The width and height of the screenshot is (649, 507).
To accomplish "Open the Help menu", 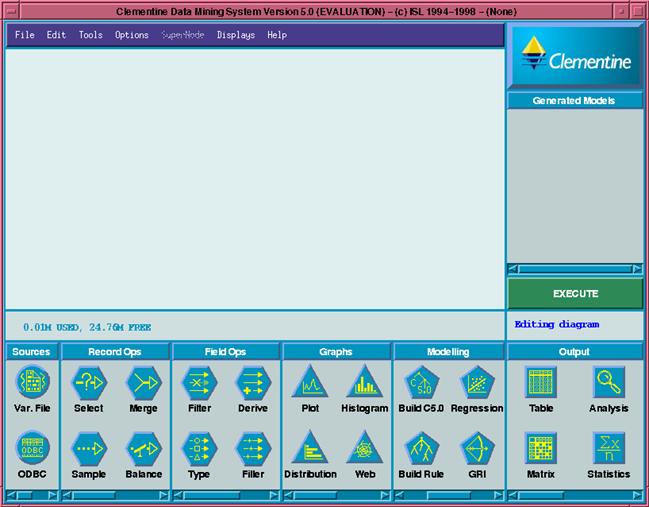I will coord(277,35).
